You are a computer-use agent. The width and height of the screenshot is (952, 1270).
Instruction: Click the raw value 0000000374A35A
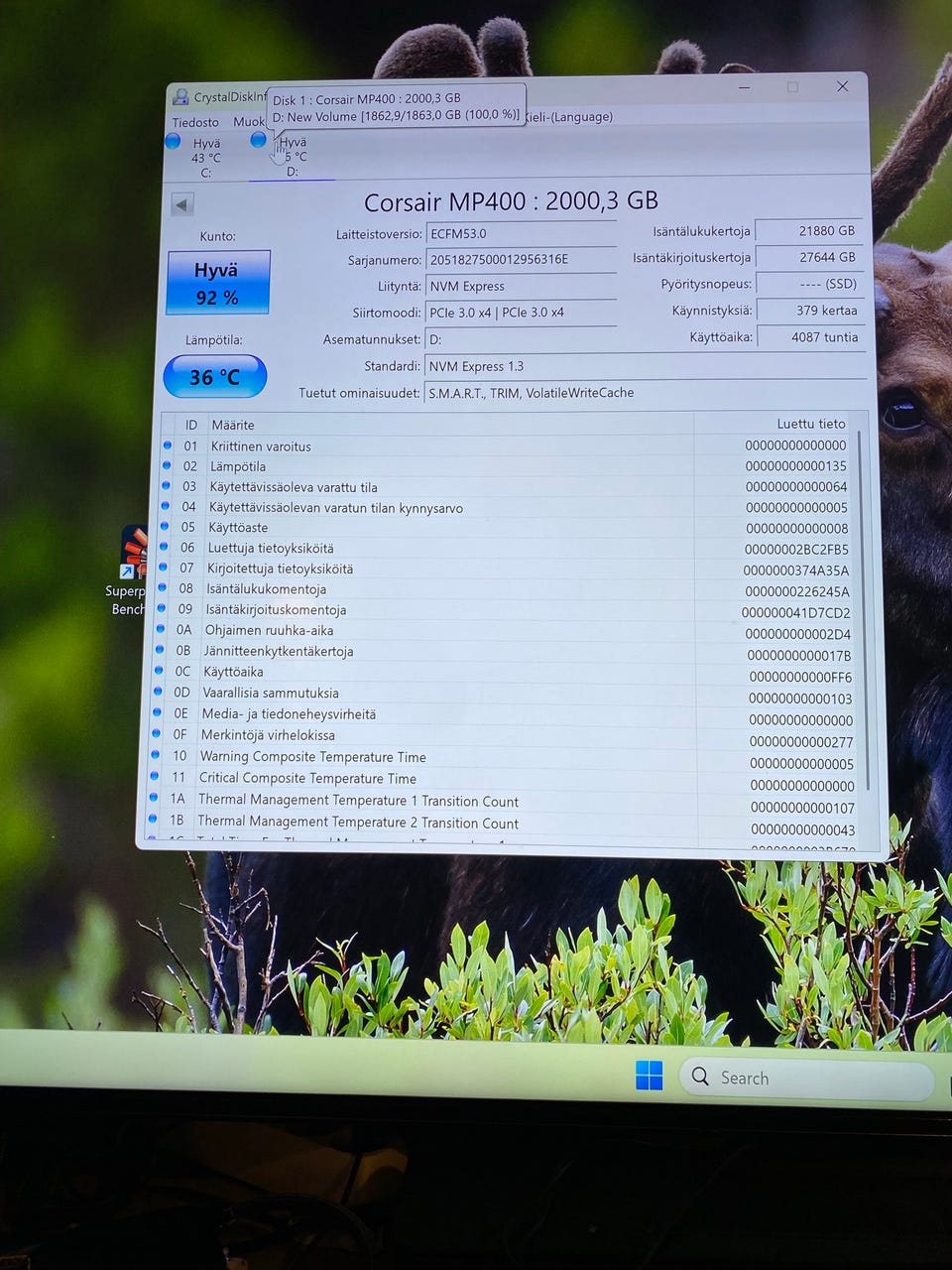pos(796,571)
